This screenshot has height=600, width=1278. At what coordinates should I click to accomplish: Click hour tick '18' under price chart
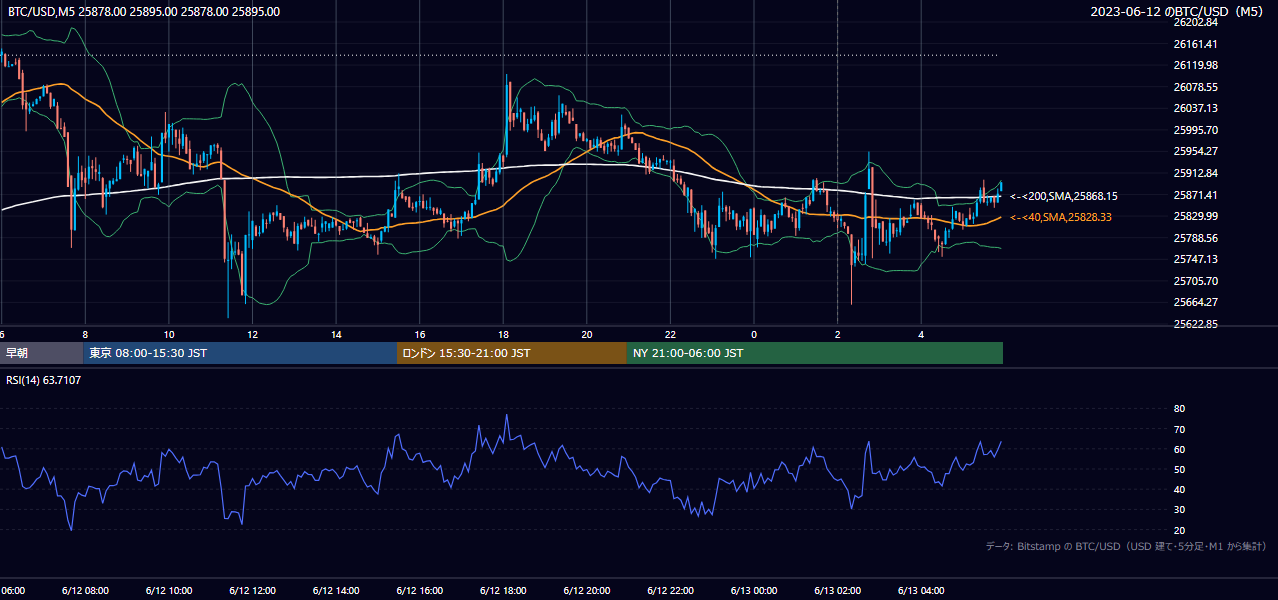coord(503,334)
